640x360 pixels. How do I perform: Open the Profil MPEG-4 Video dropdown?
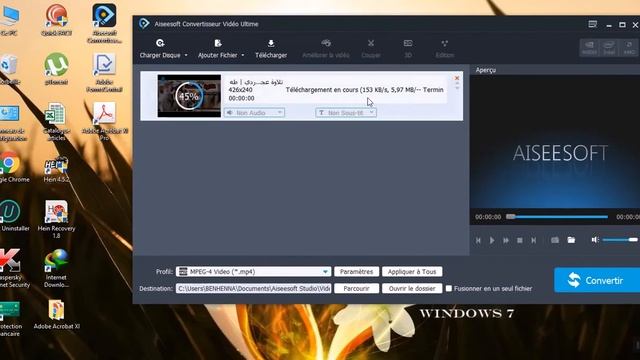click(253, 272)
